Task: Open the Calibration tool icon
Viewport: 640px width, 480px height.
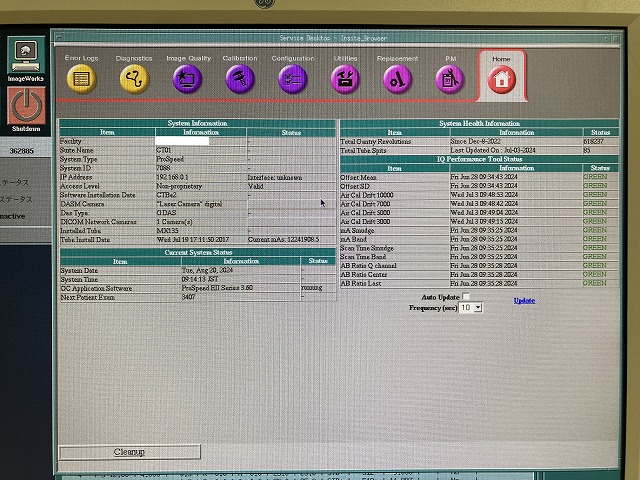Action: (240, 80)
